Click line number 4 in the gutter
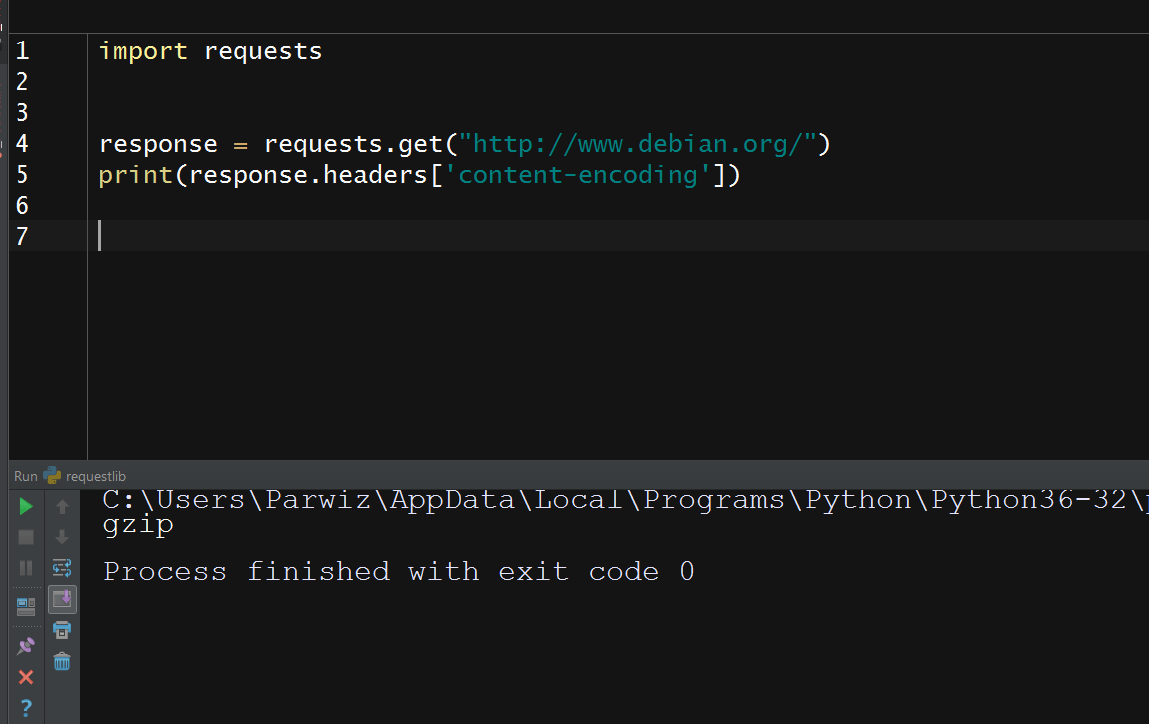 [22, 143]
